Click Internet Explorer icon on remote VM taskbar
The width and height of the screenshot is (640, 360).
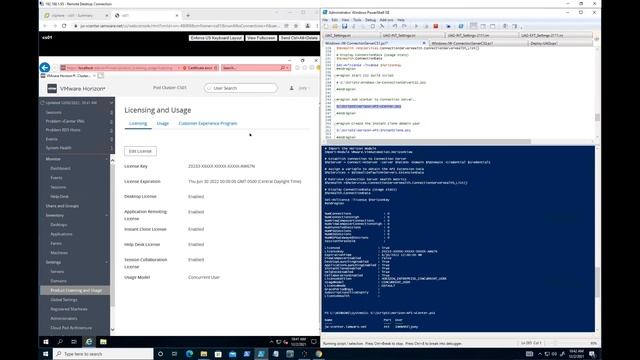tap(89, 342)
